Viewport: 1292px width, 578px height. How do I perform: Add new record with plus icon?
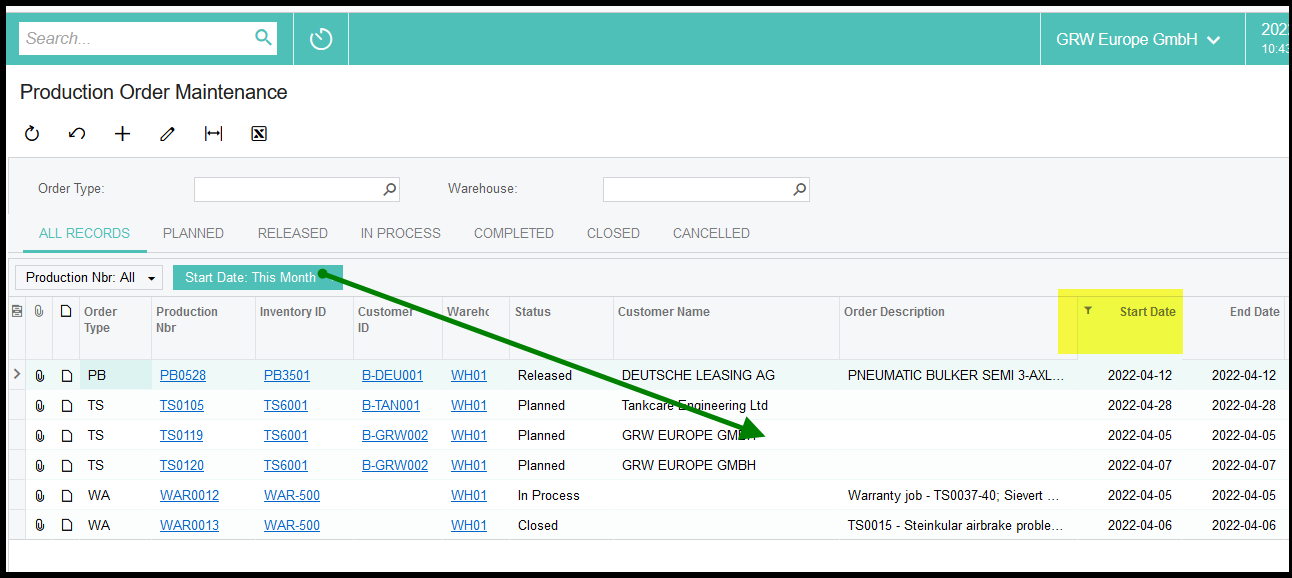point(122,134)
